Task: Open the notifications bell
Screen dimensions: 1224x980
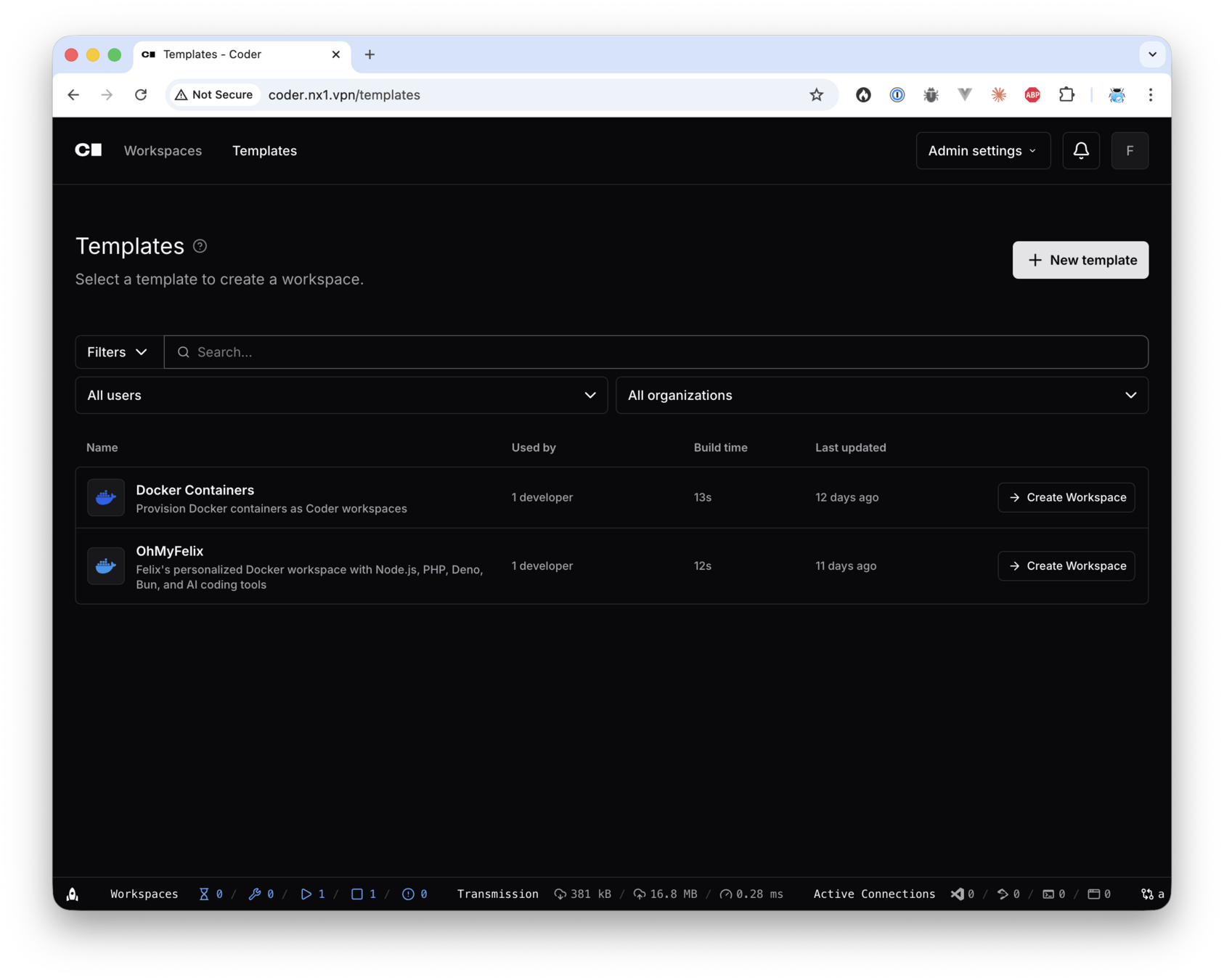Action: pyautogui.click(x=1081, y=150)
